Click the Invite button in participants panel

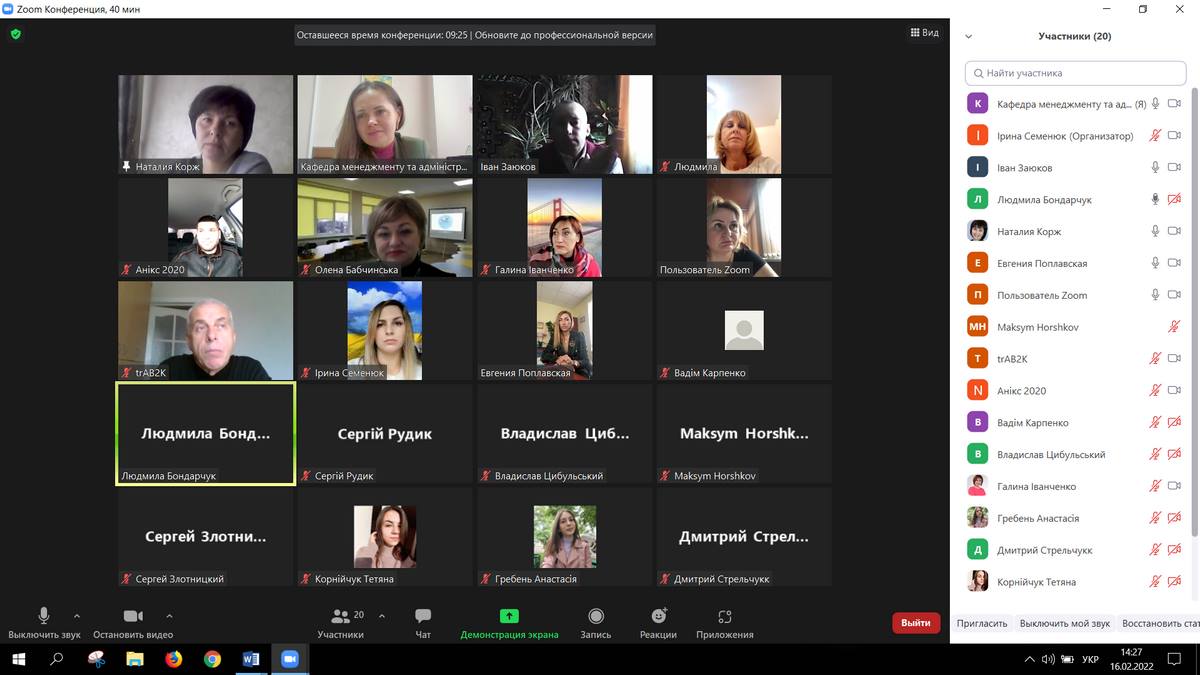tap(981, 623)
